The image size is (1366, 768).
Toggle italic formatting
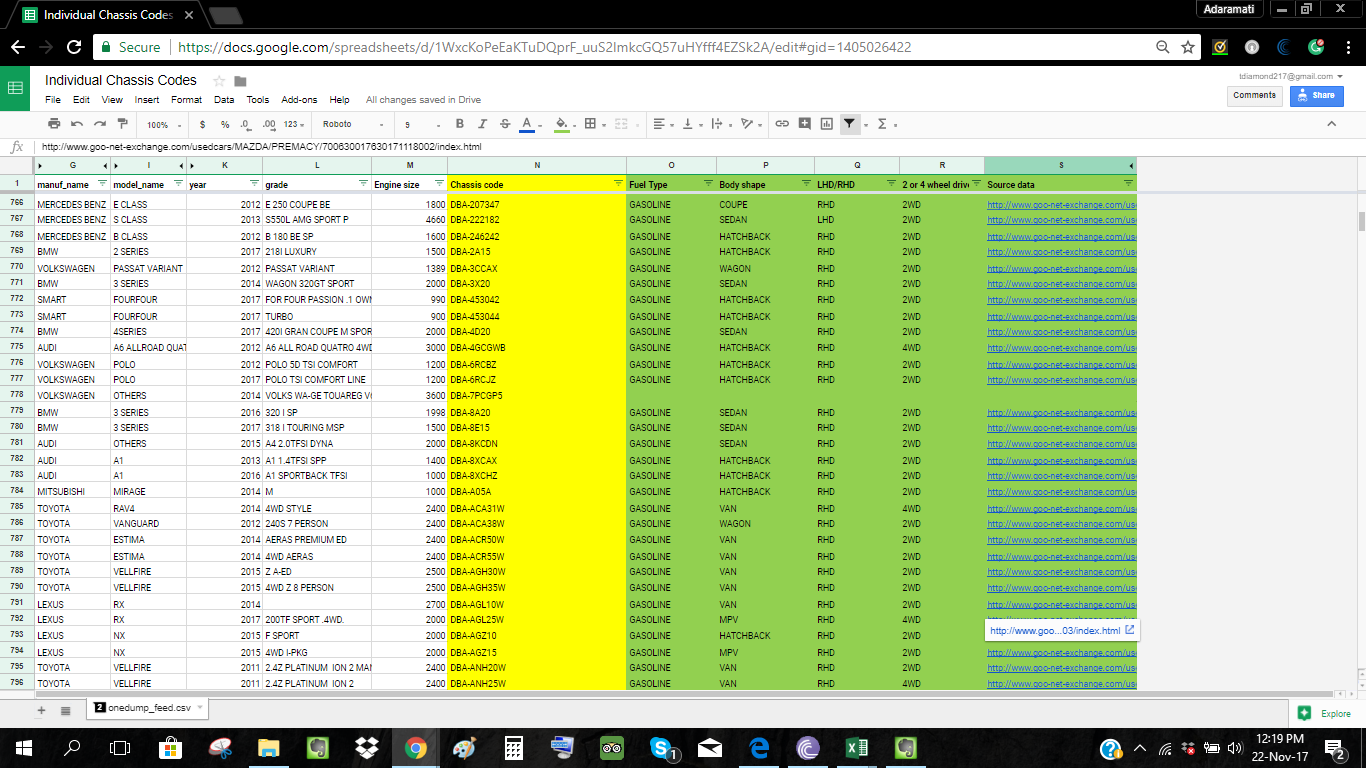click(x=482, y=124)
